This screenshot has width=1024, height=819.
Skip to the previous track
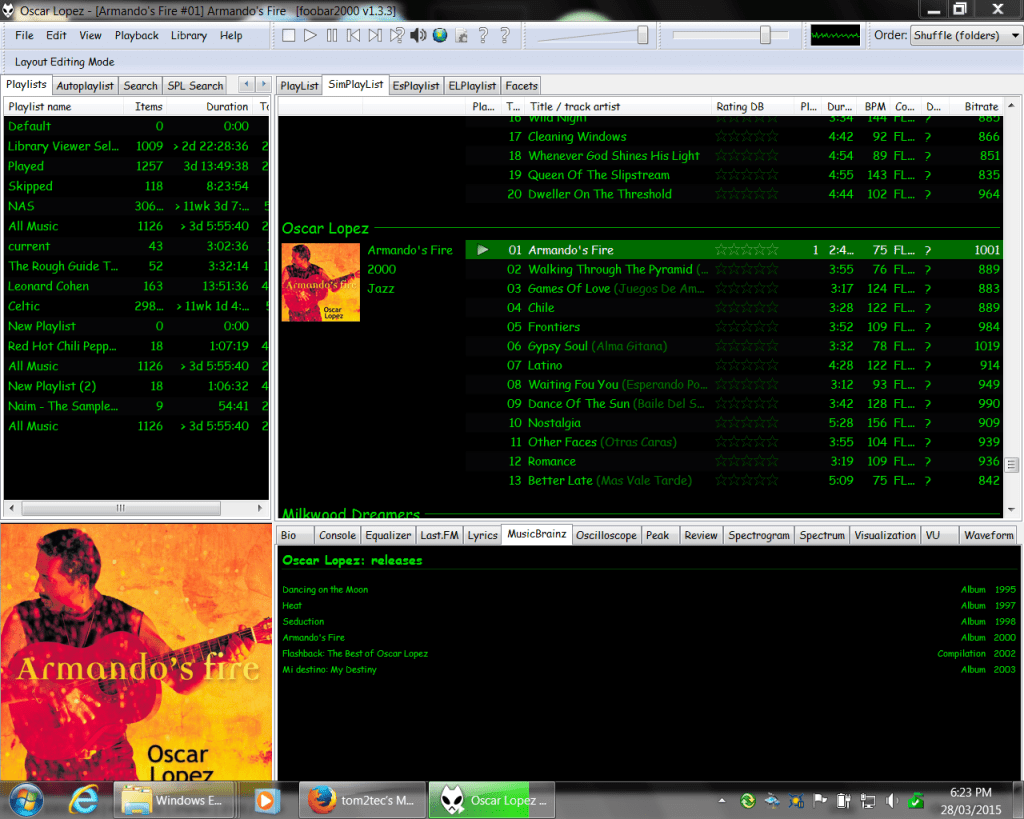click(353, 36)
